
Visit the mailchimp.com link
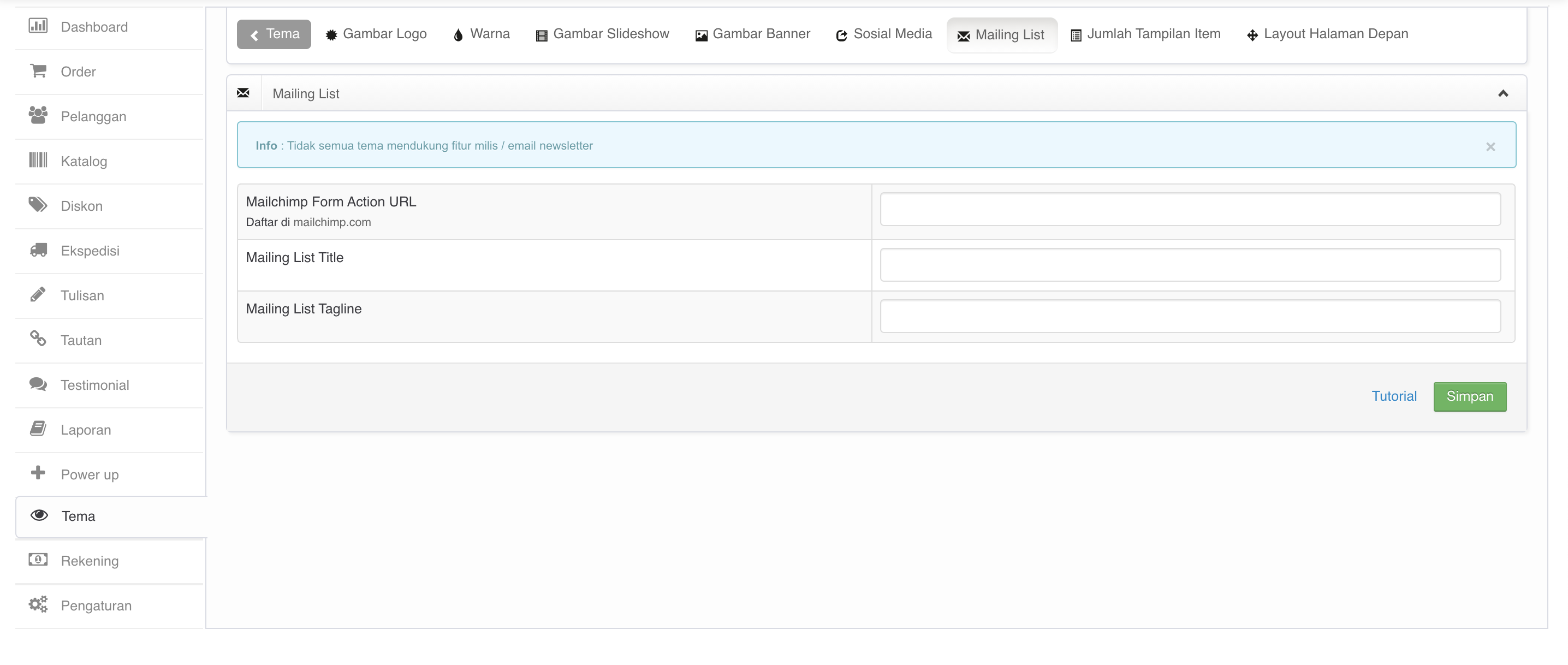(332, 222)
